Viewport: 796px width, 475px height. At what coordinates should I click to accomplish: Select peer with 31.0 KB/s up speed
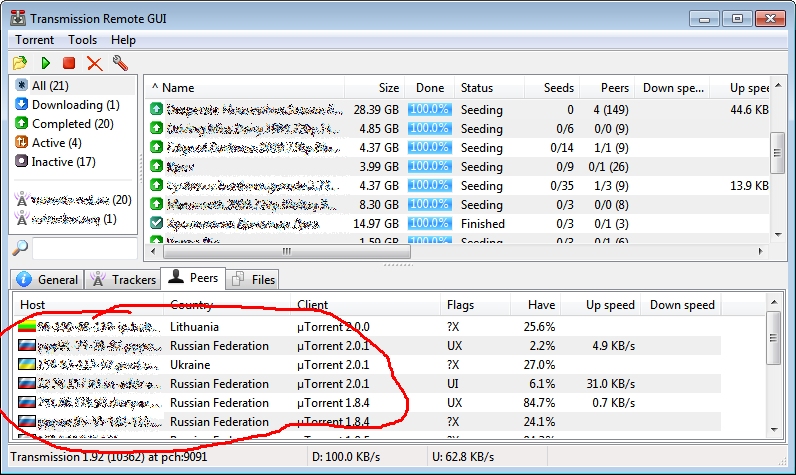pos(367,384)
